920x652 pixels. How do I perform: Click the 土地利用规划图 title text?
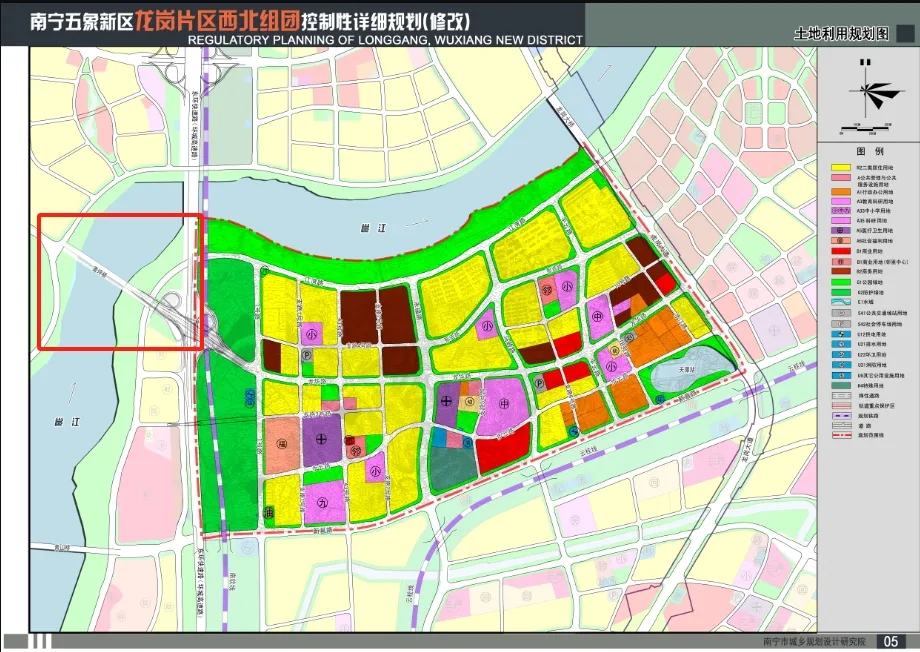tap(841, 34)
